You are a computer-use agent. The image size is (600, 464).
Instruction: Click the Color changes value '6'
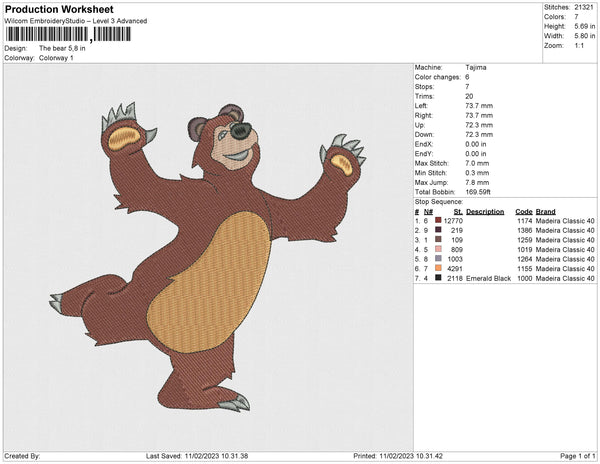(467, 77)
